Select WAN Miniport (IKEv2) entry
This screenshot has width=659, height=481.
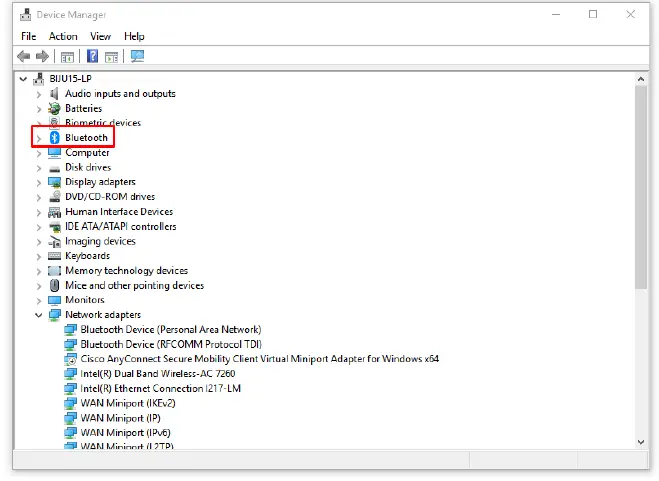[x=128, y=403]
